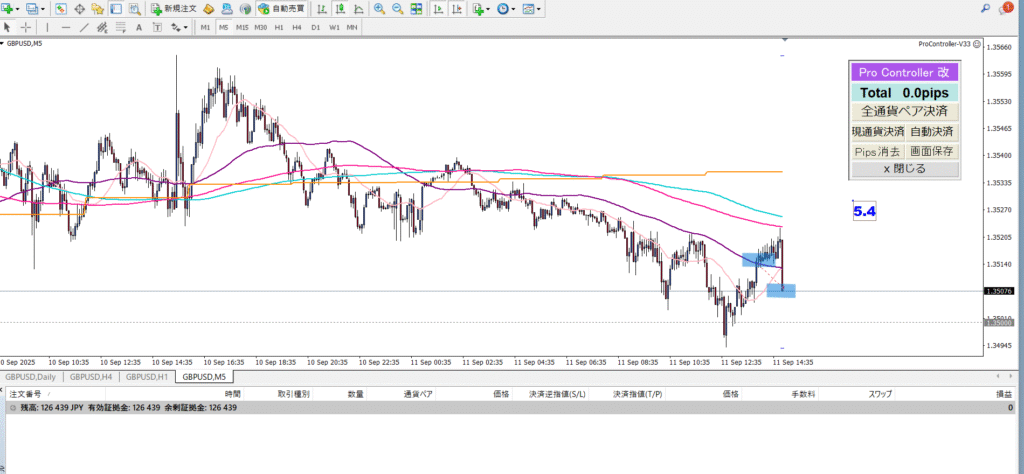Click the zoom out magnifier icon

(399, 9)
